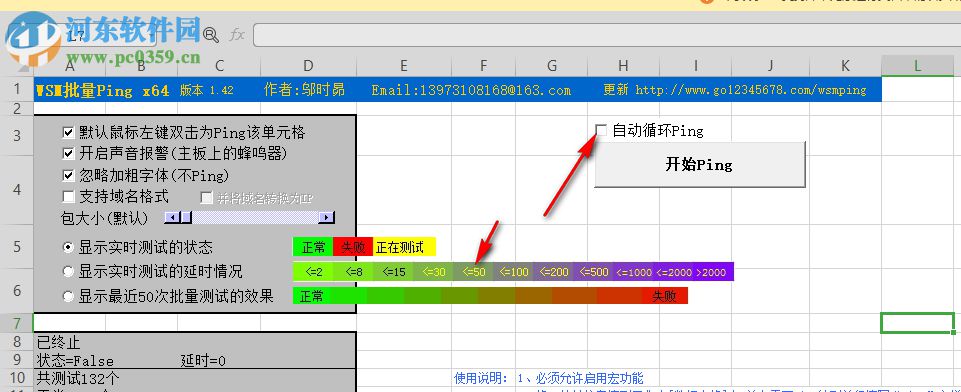Screen dimensions: 961x392
Task: Toggle 开启声音报警 checkbox
Action: (x=69, y=153)
